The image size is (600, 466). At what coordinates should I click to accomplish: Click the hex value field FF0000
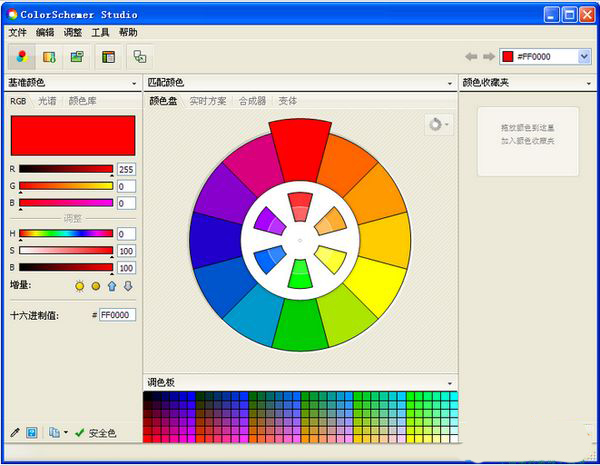pos(117,315)
